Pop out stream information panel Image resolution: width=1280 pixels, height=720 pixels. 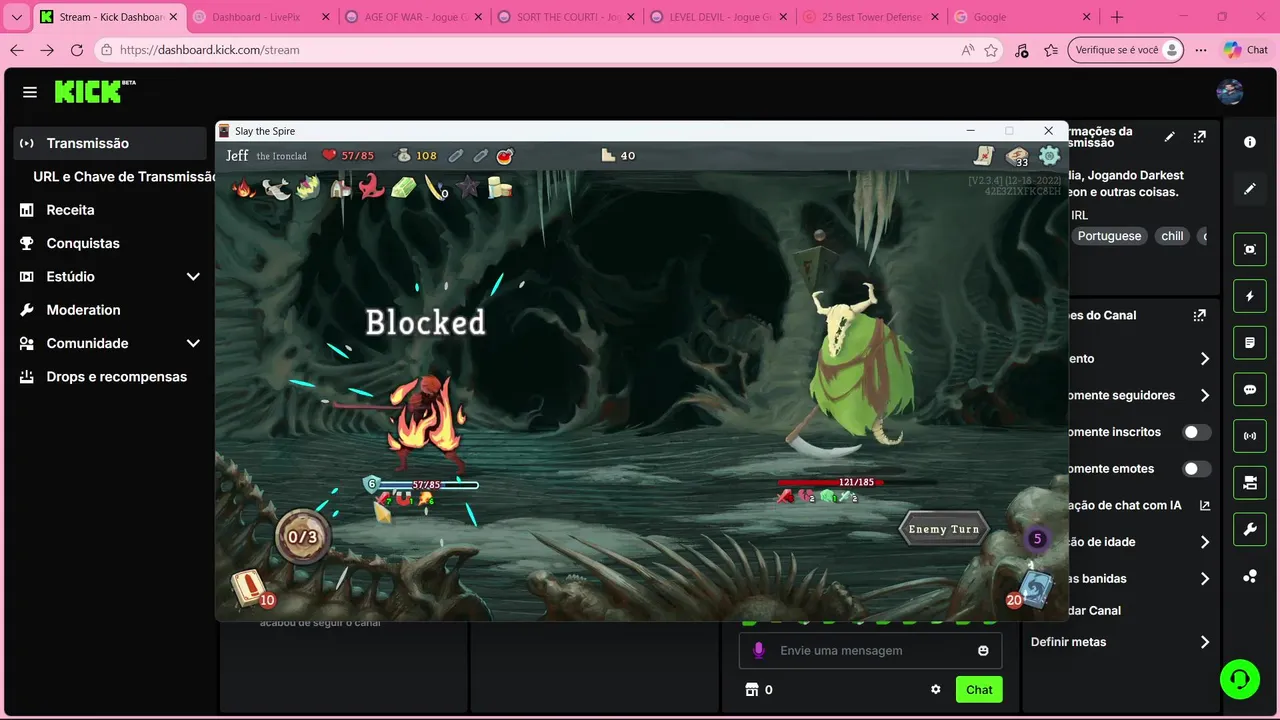(1199, 136)
